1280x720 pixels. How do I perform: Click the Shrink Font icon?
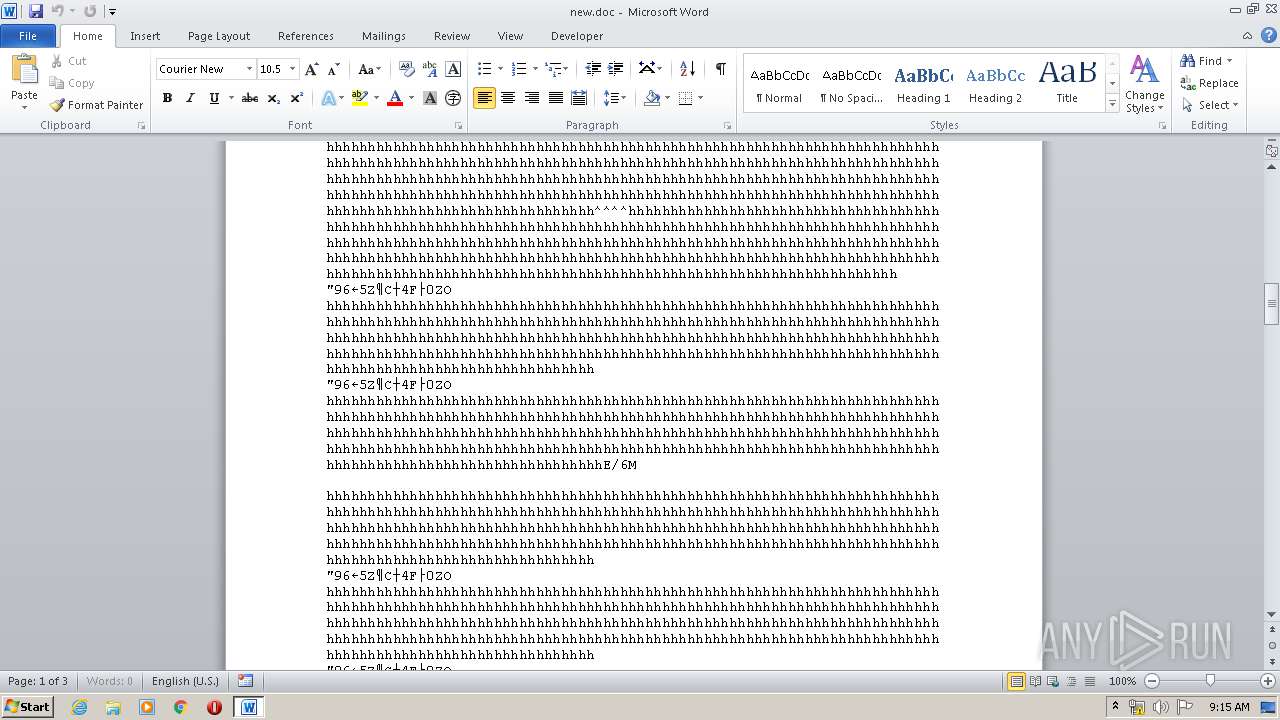pyautogui.click(x=334, y=69)
